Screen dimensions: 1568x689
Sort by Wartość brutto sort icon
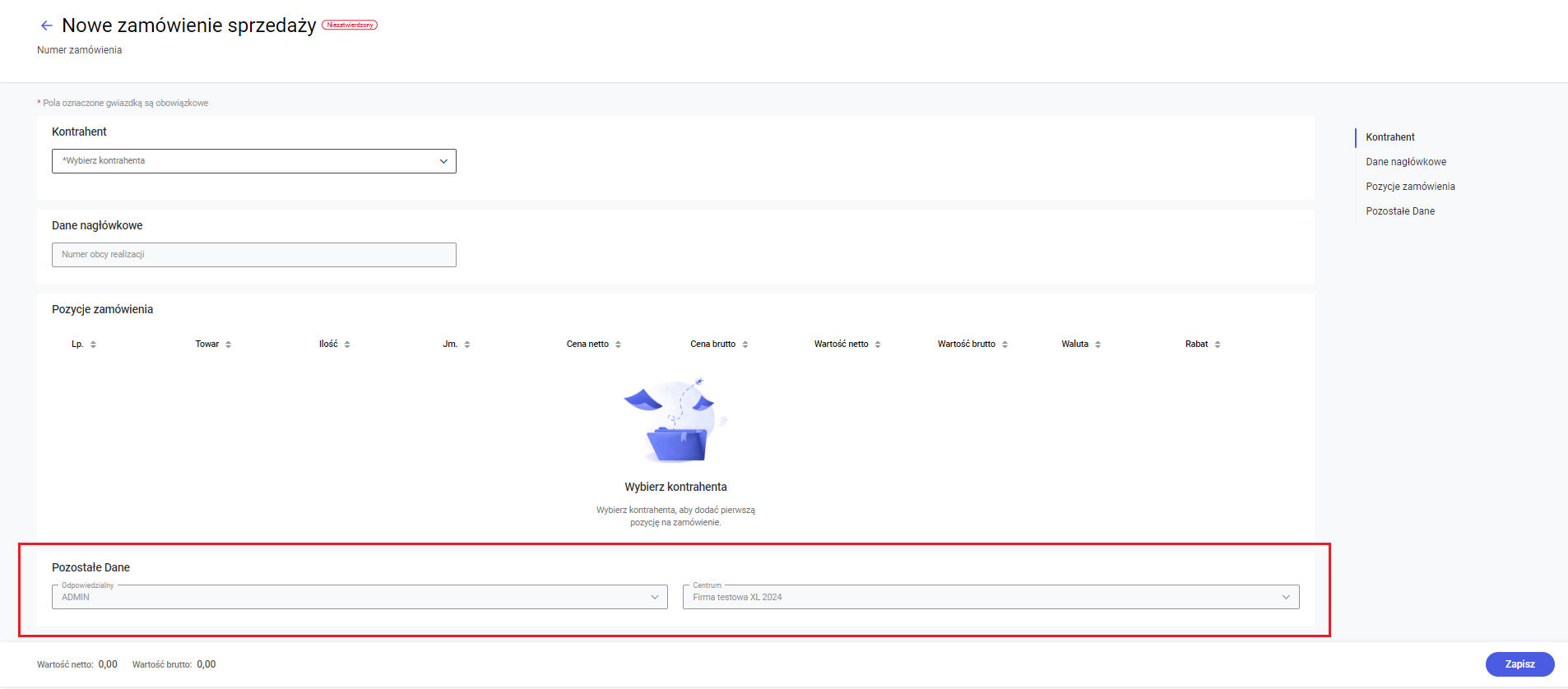(1004, 344)
